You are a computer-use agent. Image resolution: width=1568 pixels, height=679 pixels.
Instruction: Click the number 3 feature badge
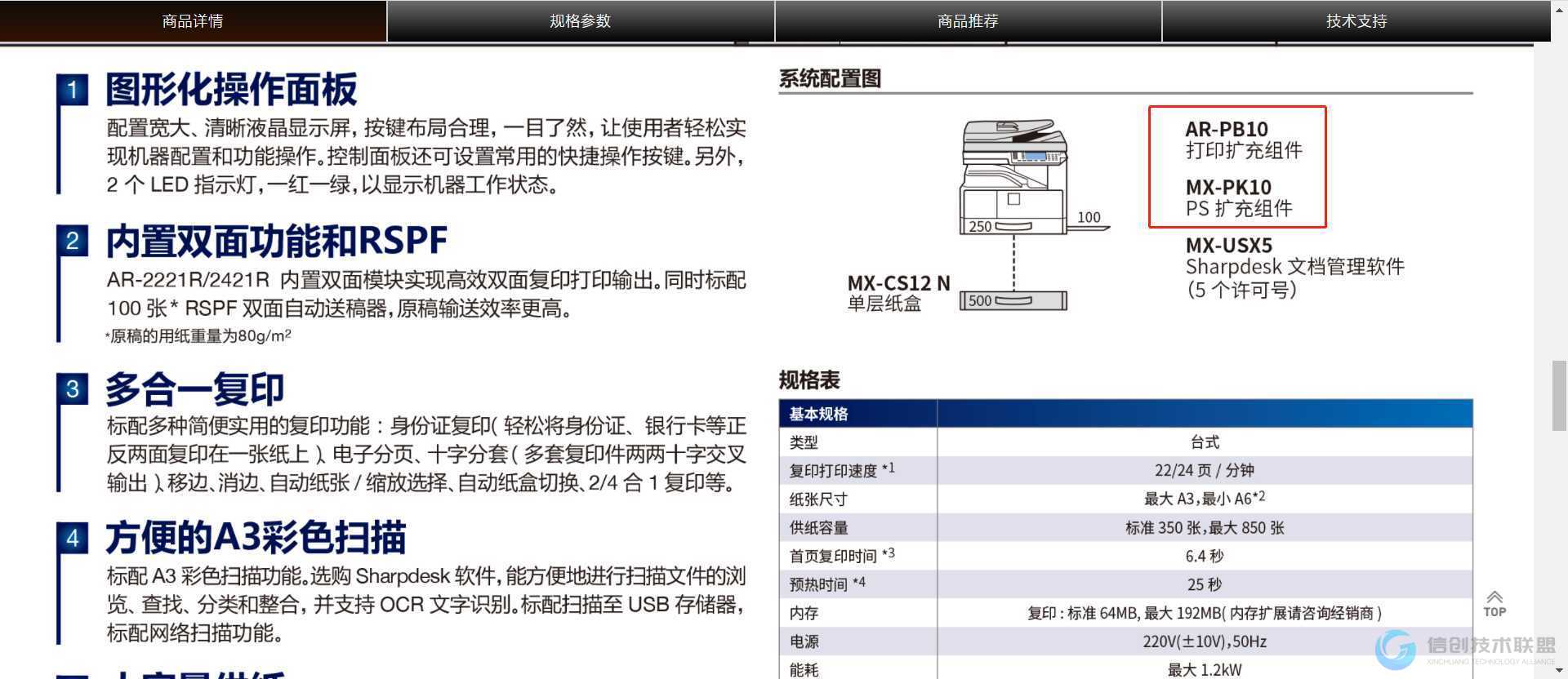[x=73, y=388]
